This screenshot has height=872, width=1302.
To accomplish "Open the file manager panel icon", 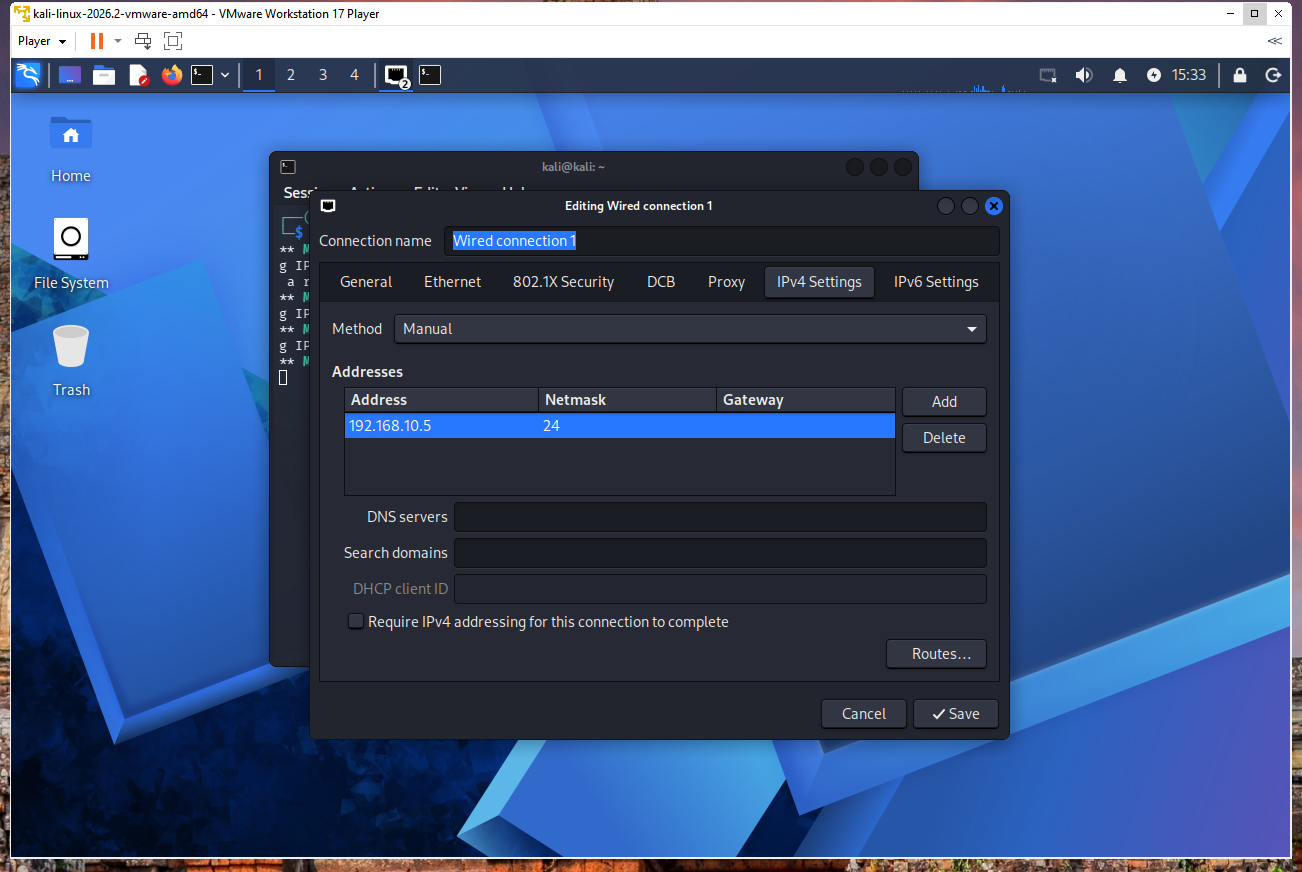I will 104,75.
